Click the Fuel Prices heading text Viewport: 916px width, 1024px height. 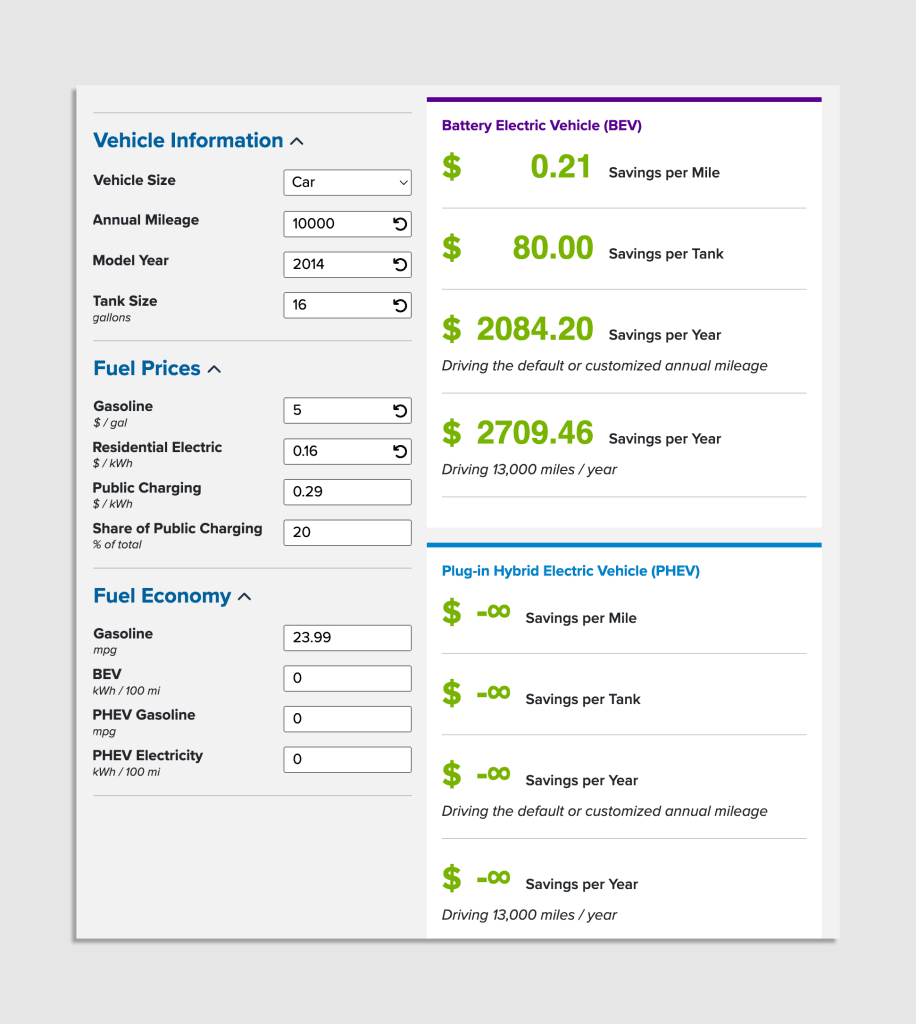pyautogui.click(x=146, y=368)
